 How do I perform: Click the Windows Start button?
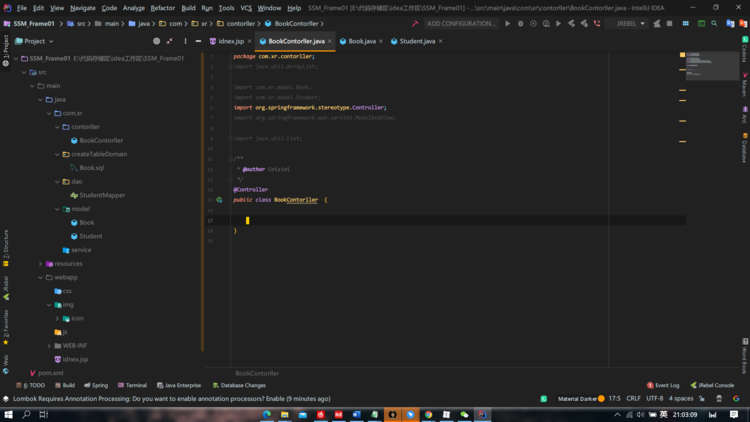(8, 414)
